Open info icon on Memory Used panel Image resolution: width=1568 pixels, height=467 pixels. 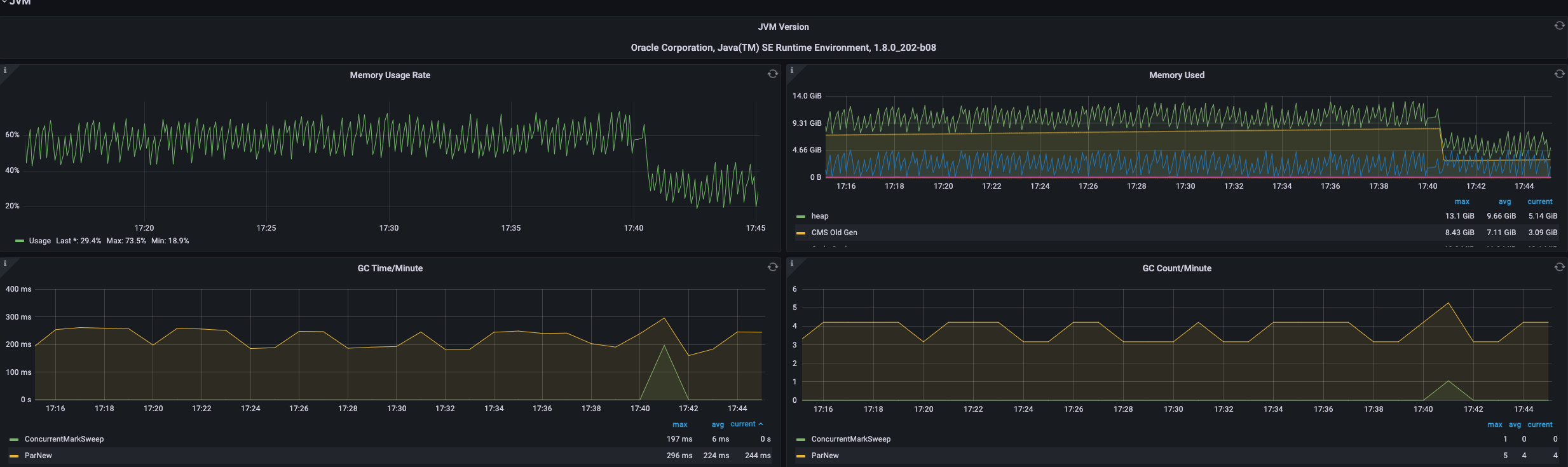[792, 71]
